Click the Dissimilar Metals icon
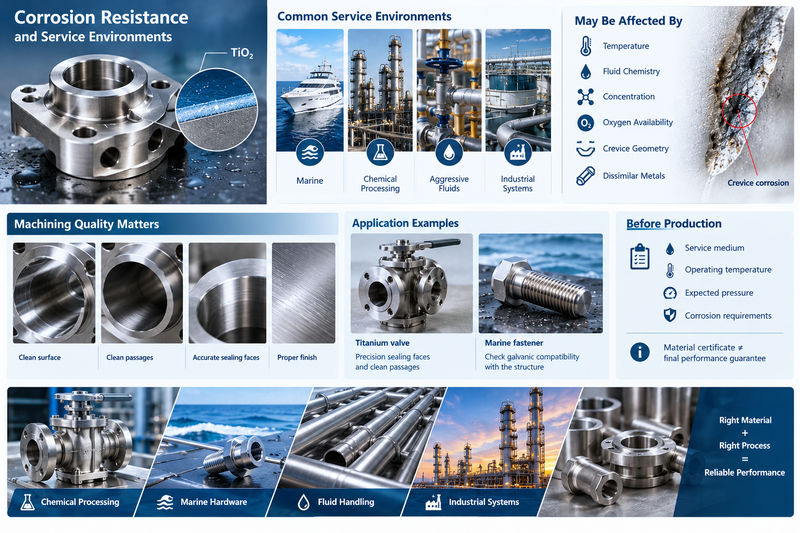Screen dimensions: 800x533 586,175
